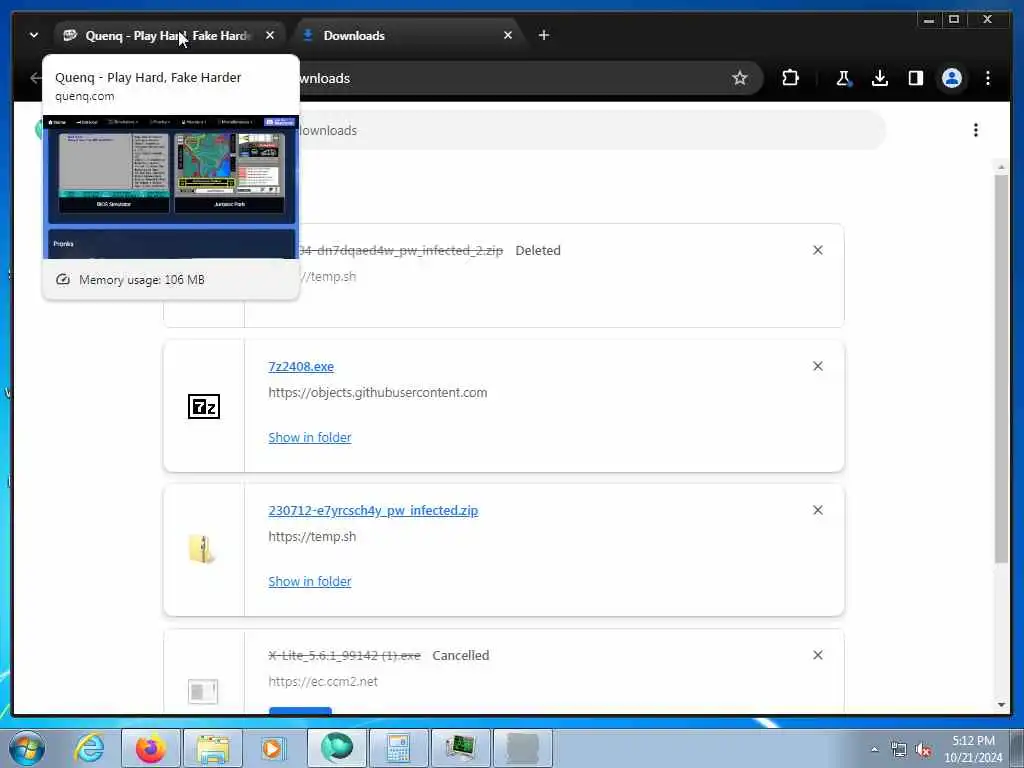1024x768 pixels.
Task: Open the green monitor taskbar icon
Action: click(461, 748)
